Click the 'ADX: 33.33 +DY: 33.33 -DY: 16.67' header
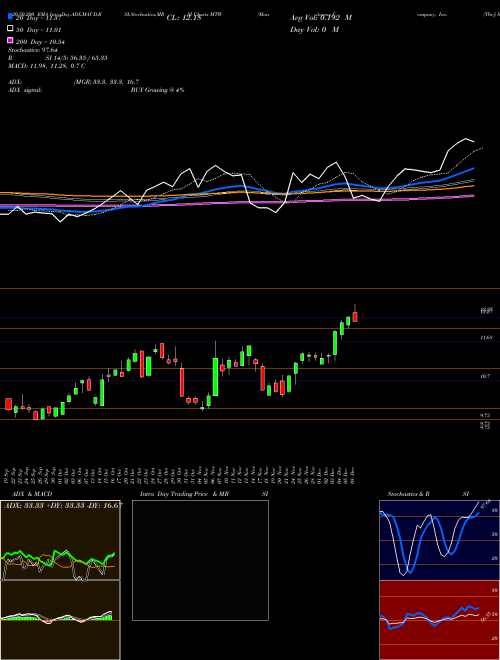500x660 pixels. pos(63,505)
